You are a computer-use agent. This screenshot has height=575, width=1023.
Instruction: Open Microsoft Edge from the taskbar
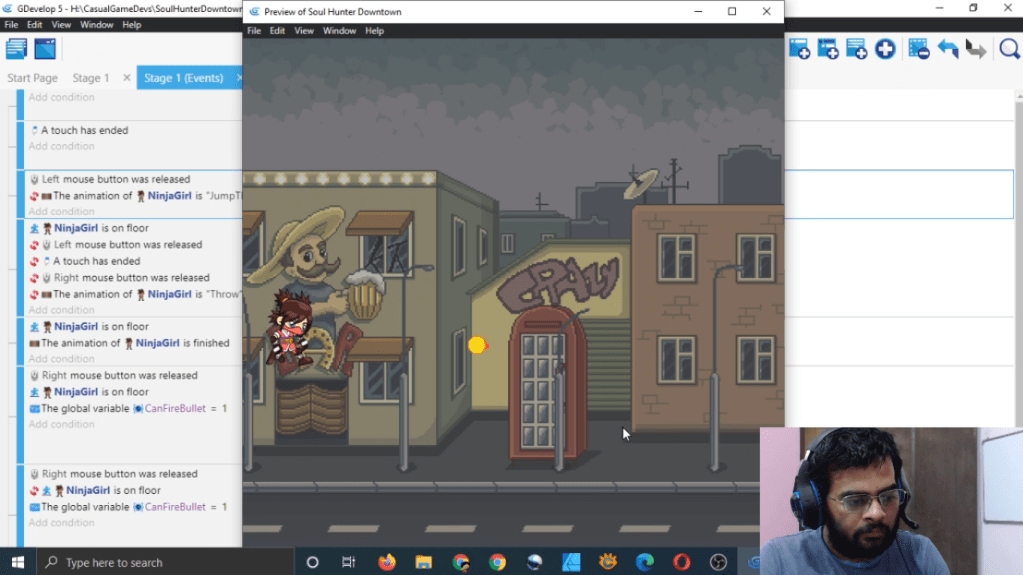pyautogui.click(x=645, y=562)
